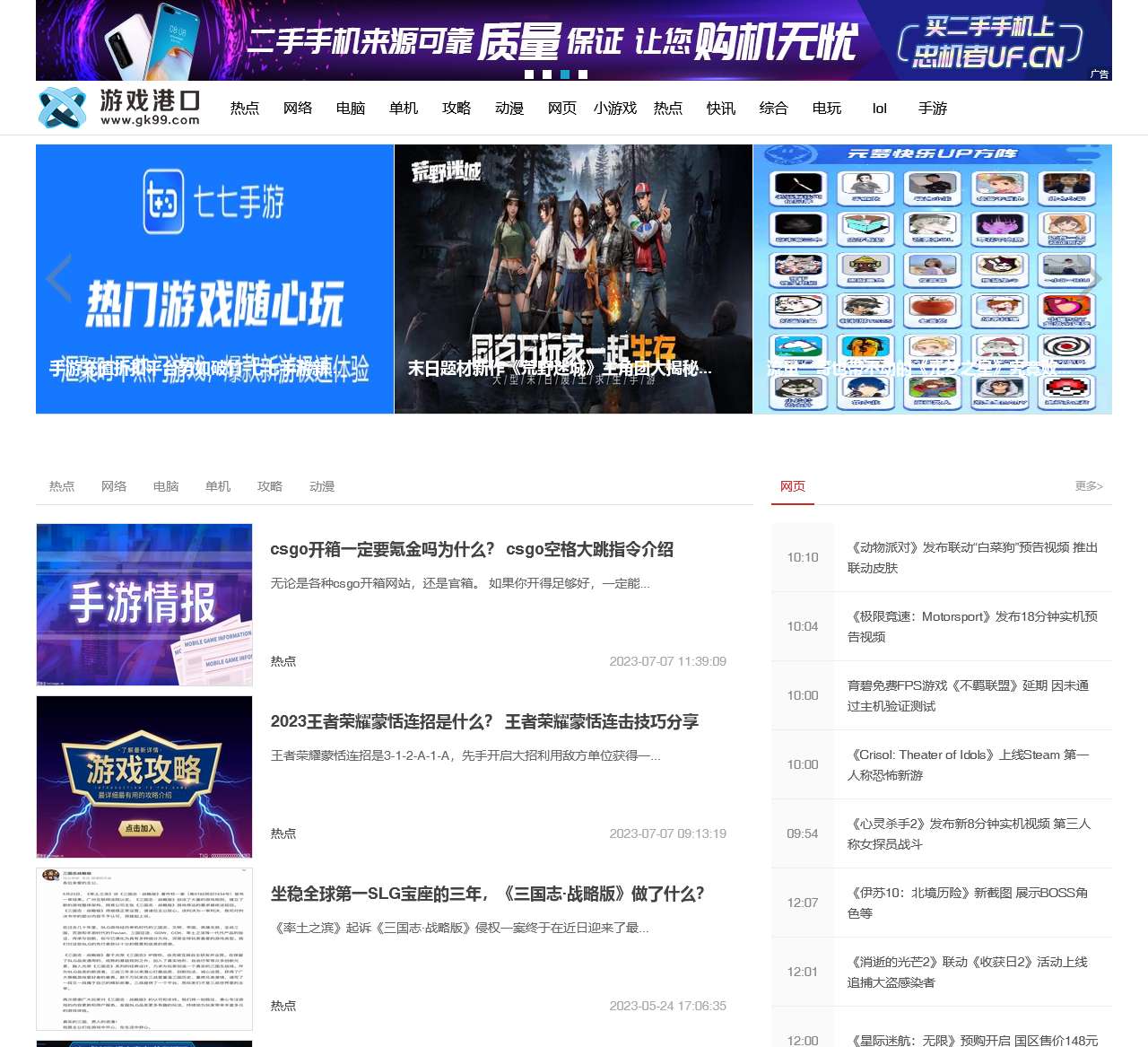Open the 手游情报 article thumbnail
Screen dimensions: 1148x1047
click(144, 605)
